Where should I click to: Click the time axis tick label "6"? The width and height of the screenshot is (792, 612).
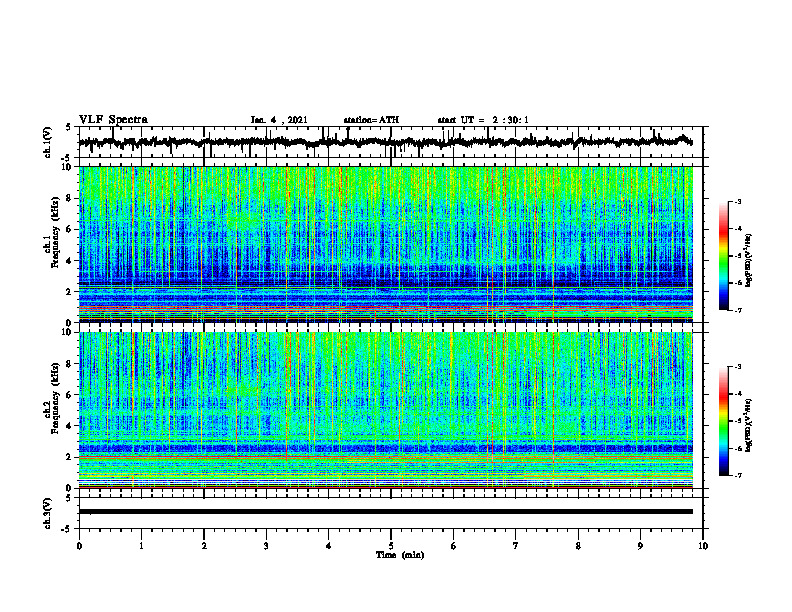tap(454, 546)
